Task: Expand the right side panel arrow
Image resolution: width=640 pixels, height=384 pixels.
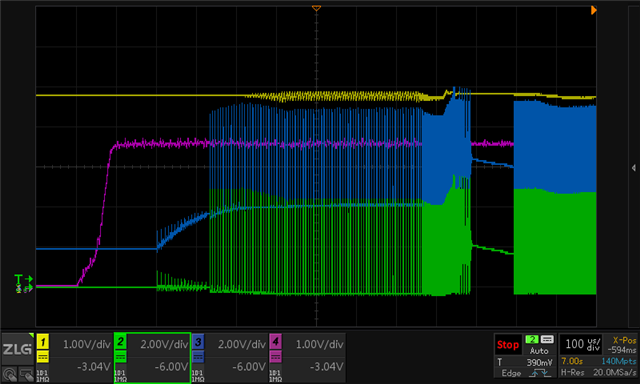Action: [x=633, y=168]
